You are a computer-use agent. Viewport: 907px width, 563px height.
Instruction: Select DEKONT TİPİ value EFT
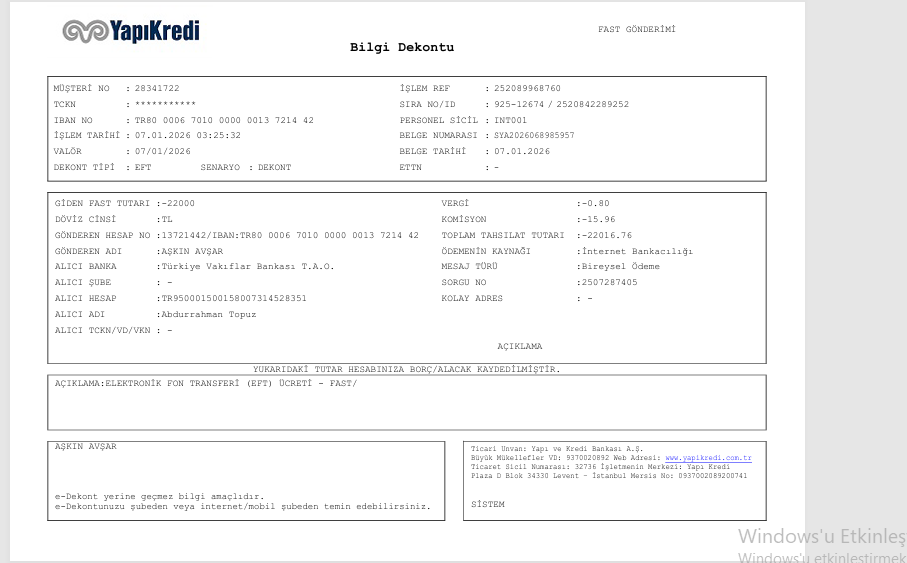[143, 167]
